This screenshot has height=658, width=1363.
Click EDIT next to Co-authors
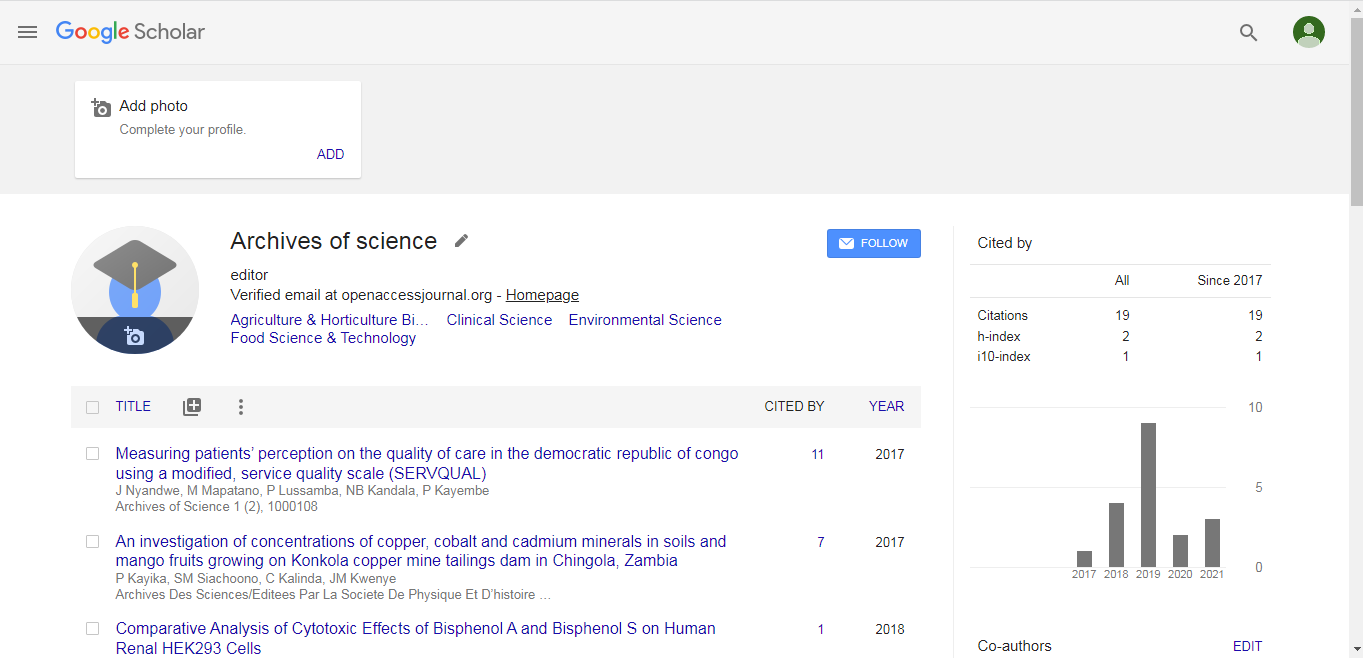point(1247,646)
